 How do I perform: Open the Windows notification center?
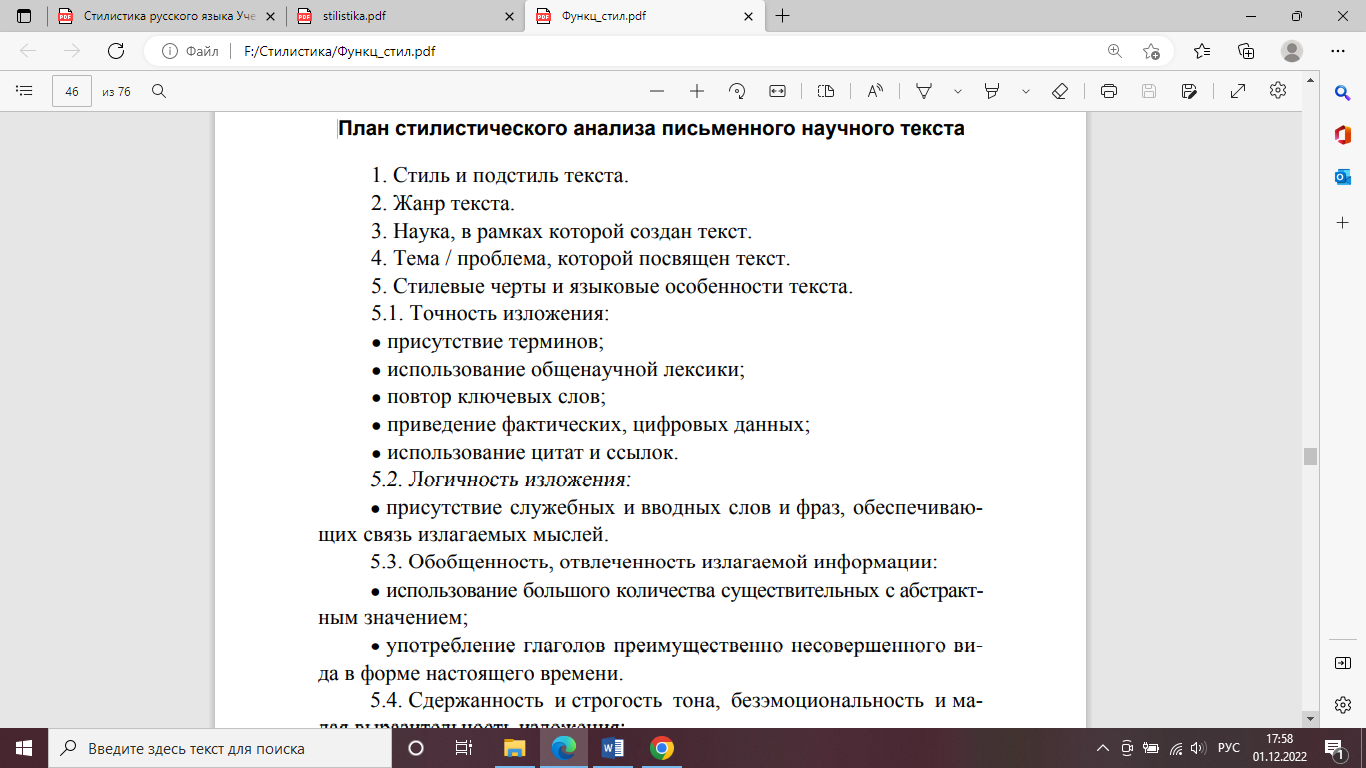[x=1335, y=748]
